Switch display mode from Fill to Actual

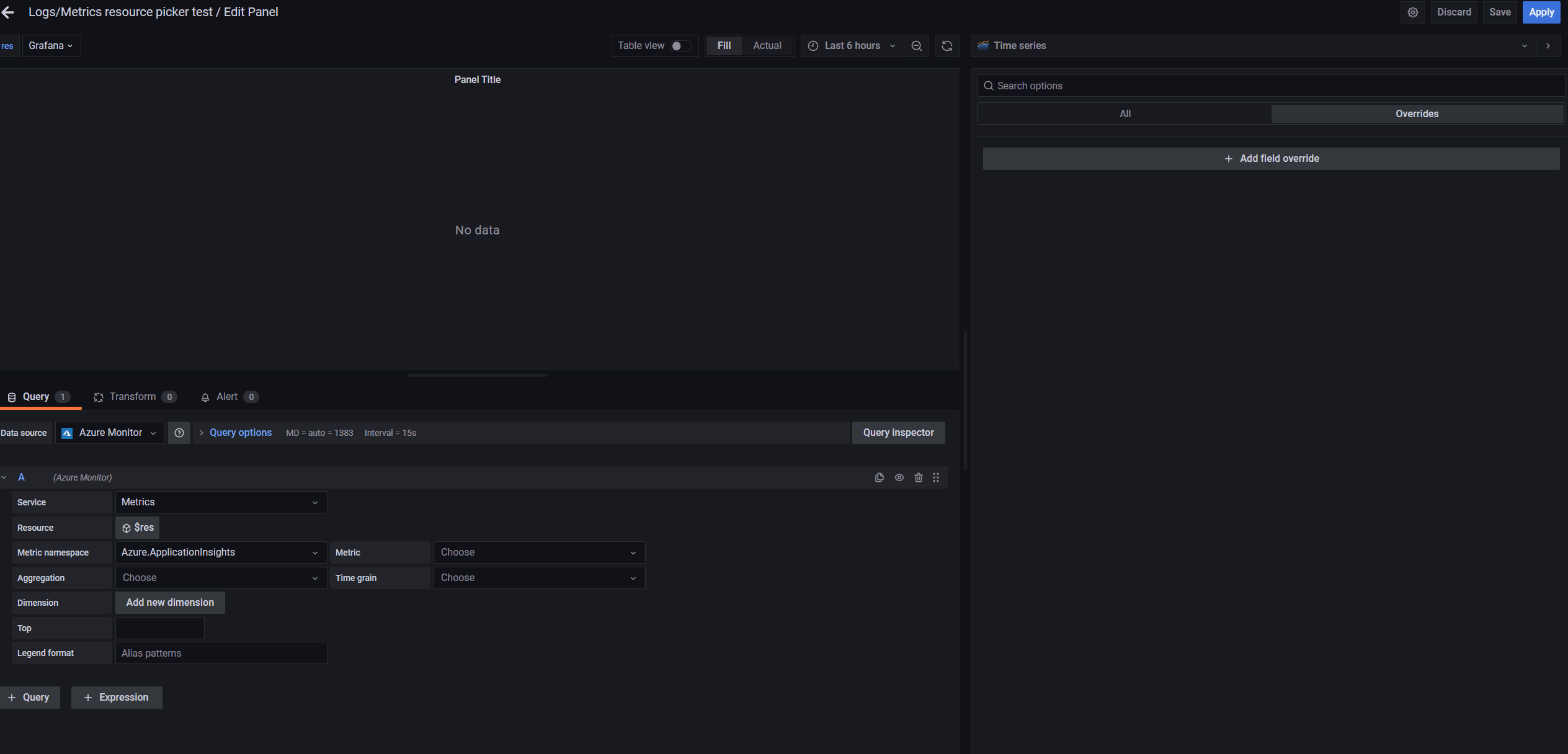(x=767, y=45)
